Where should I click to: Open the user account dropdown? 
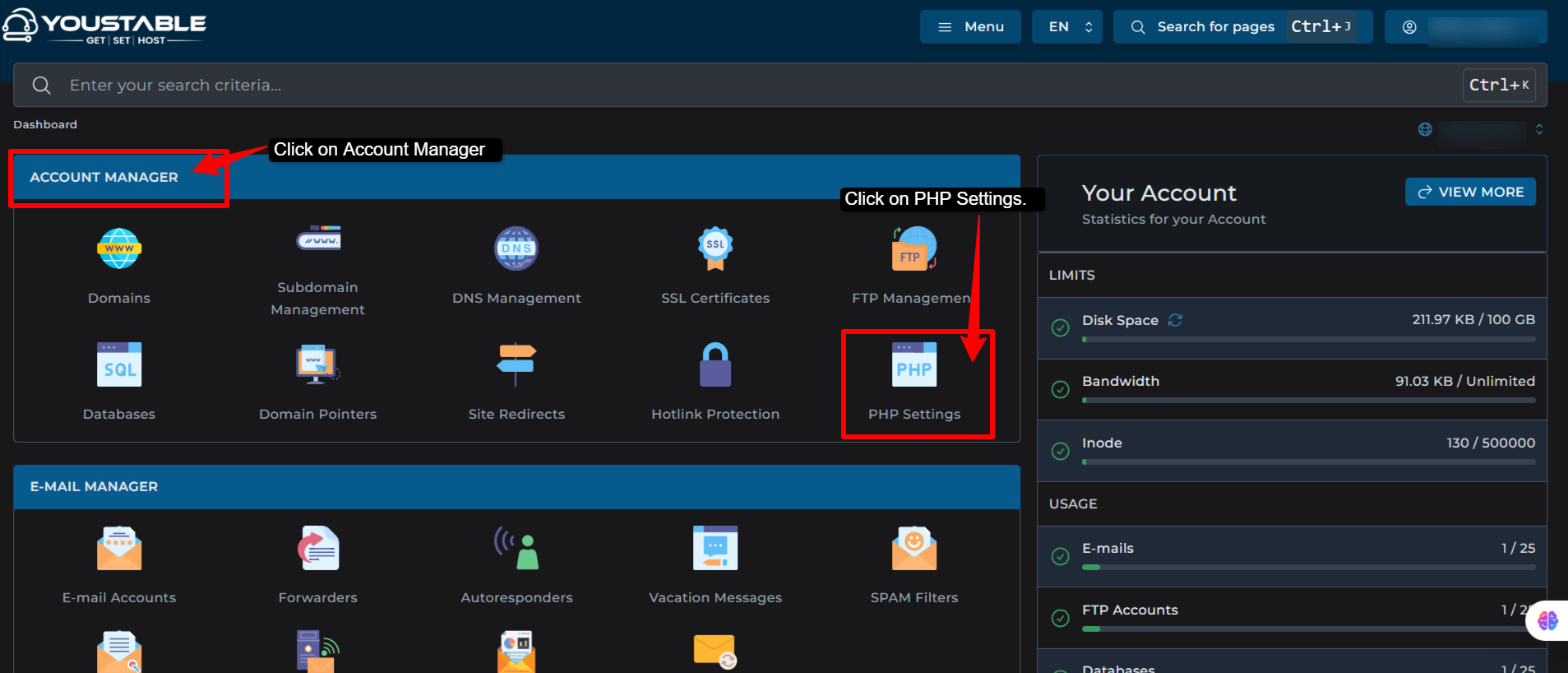[1465, 26]
